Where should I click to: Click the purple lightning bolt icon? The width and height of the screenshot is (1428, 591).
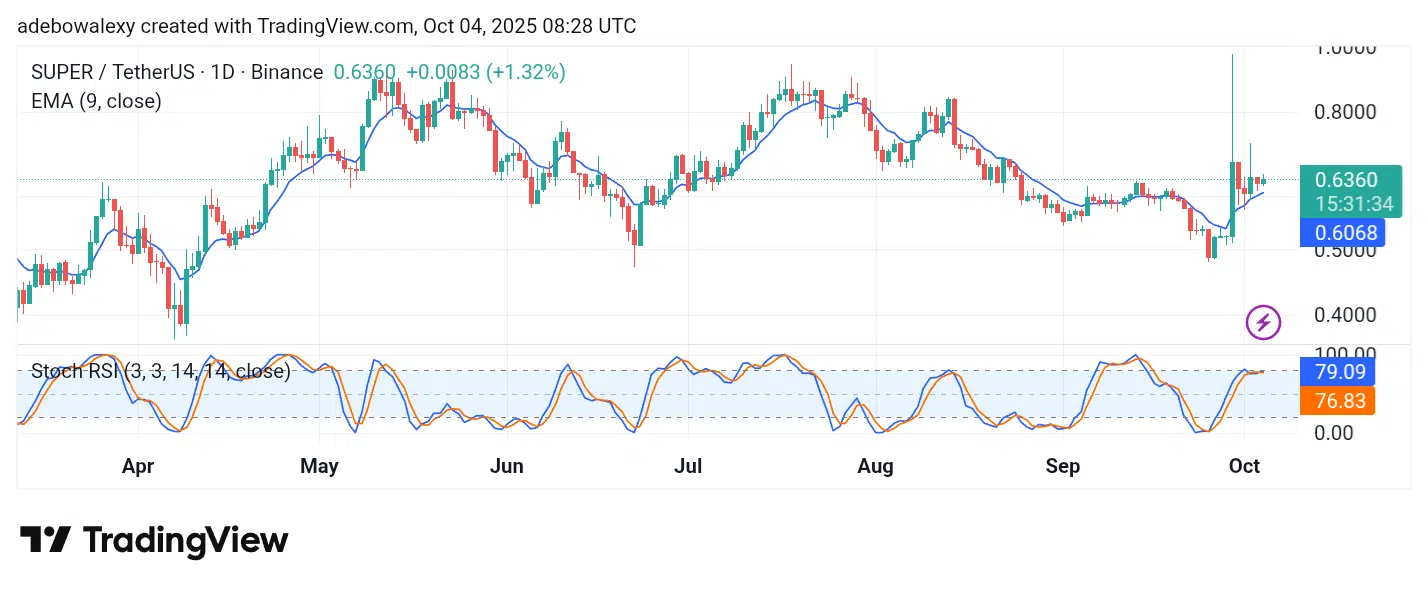1263,322
